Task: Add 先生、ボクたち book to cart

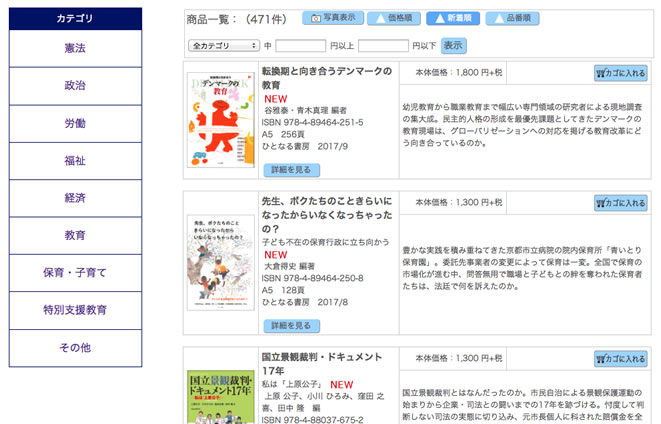Action: tap(621, 203)
